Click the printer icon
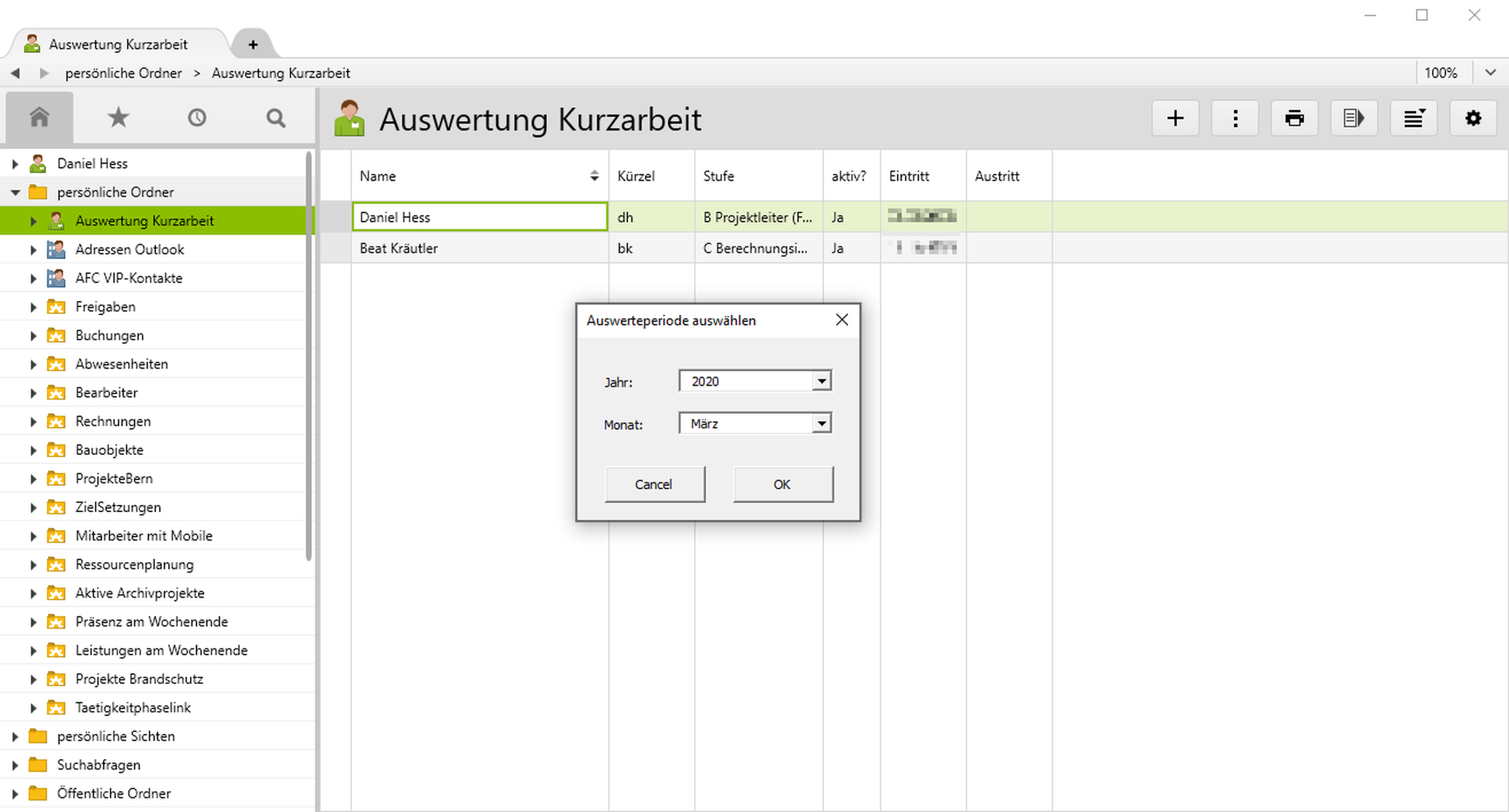This screenshot has width=1509, height=812. tap(1295, 118)
